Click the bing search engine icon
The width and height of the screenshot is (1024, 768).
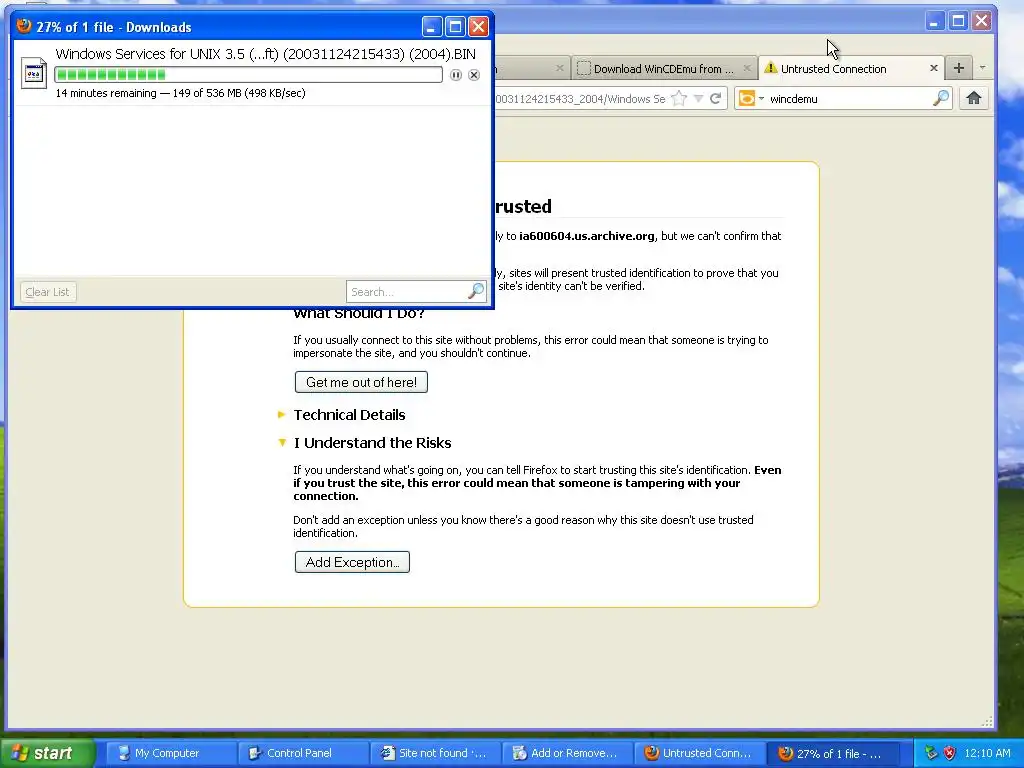[x=747, y=99]
